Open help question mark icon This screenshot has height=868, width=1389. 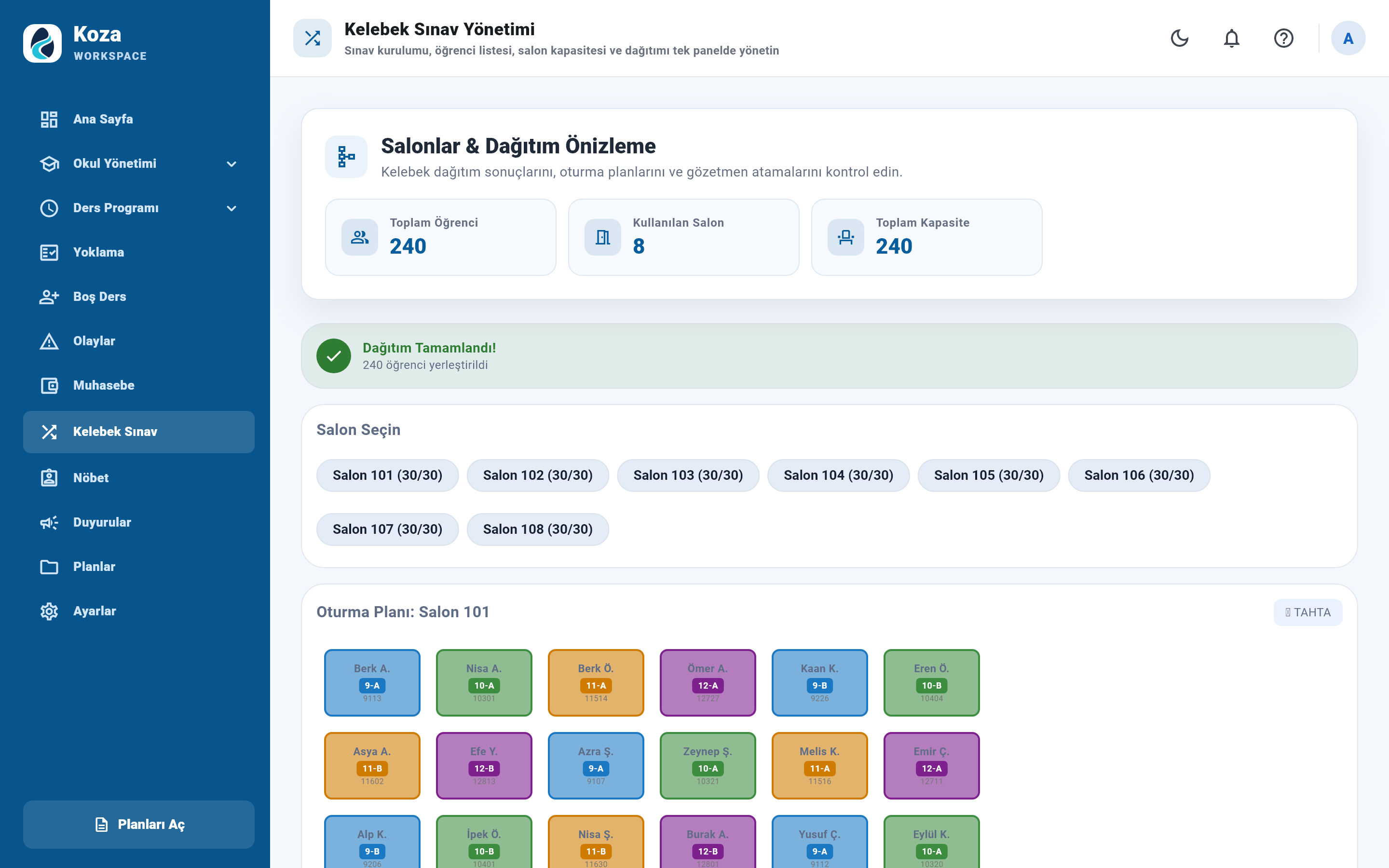(x=1283, y=39)
